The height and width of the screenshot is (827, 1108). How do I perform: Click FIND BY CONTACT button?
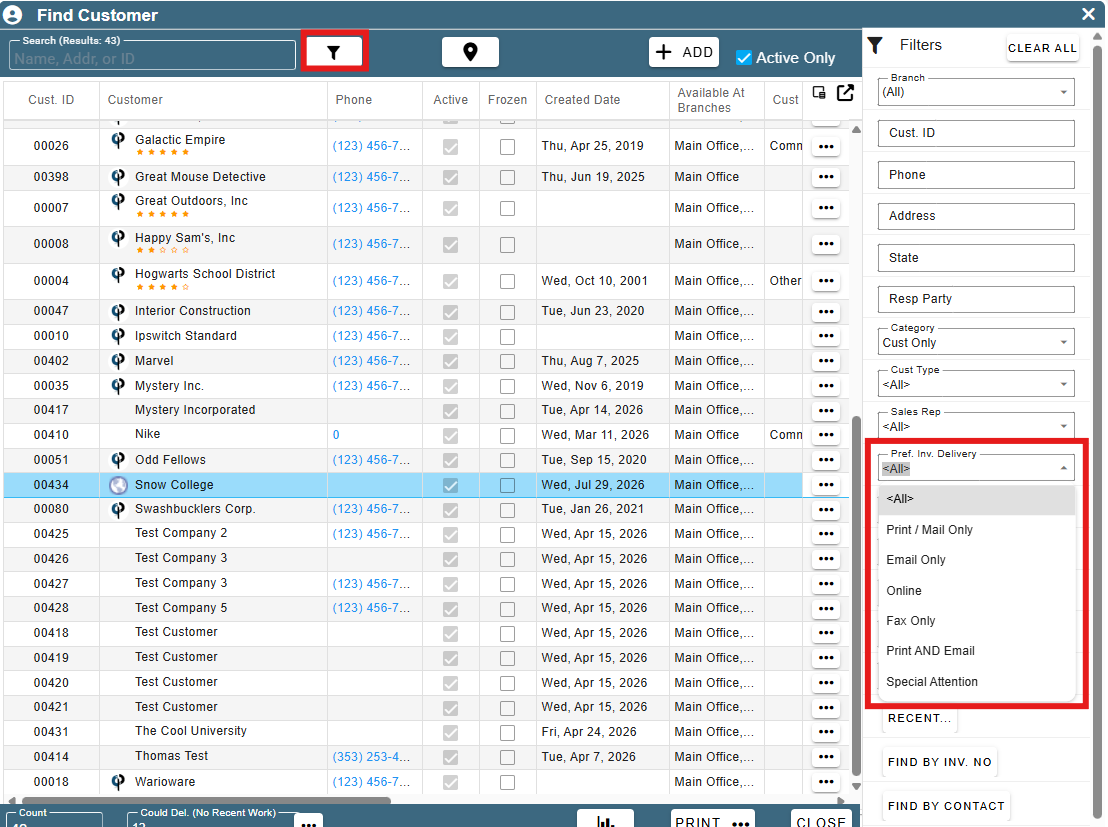945,806
